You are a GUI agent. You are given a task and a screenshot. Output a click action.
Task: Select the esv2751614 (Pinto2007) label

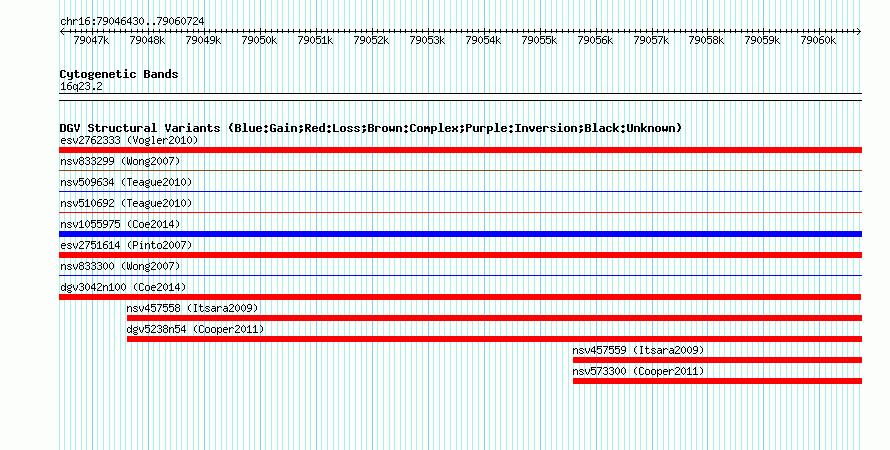click(x=126, y=245)
